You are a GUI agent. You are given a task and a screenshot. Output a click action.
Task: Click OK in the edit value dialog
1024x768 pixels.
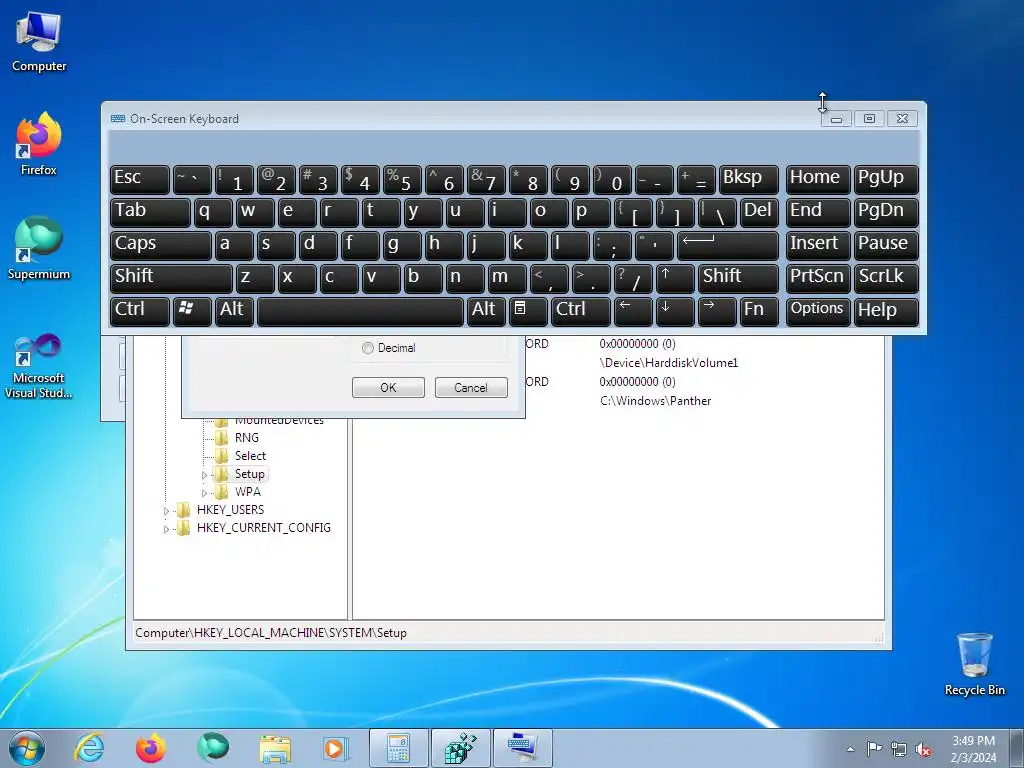(388, 387)
